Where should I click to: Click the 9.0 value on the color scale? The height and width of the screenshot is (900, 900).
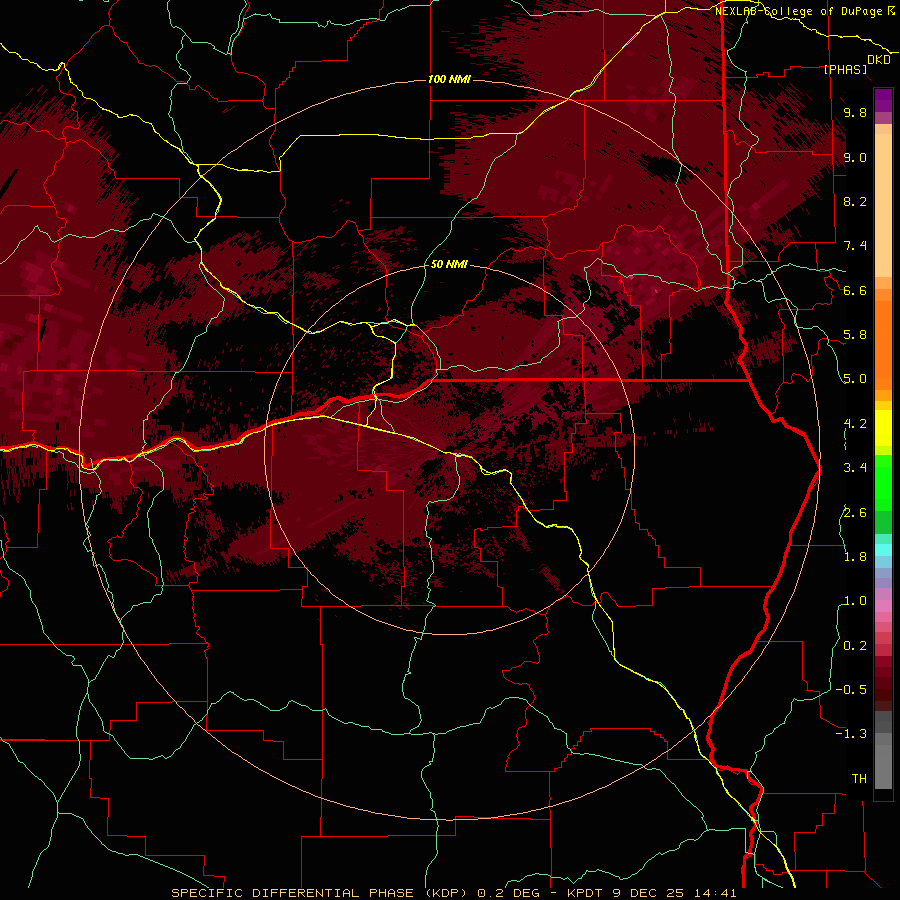point(855,157)
